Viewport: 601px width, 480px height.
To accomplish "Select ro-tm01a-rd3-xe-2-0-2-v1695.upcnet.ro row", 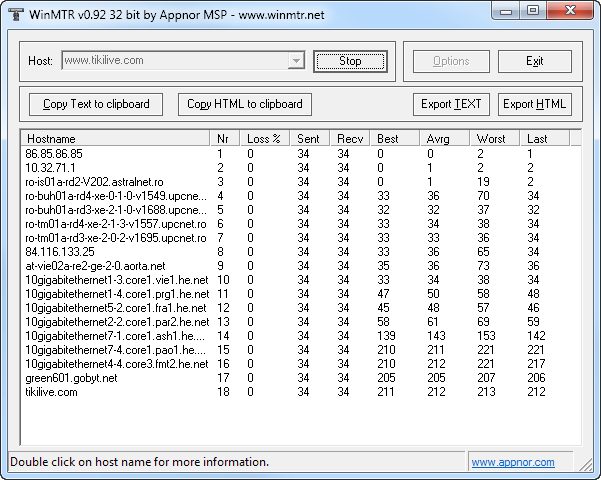I will 301,238.
